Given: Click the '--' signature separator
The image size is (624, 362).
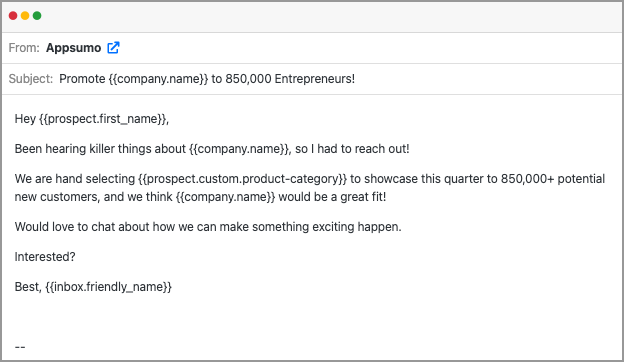Looking at the screenshot, I should point(20,347).
